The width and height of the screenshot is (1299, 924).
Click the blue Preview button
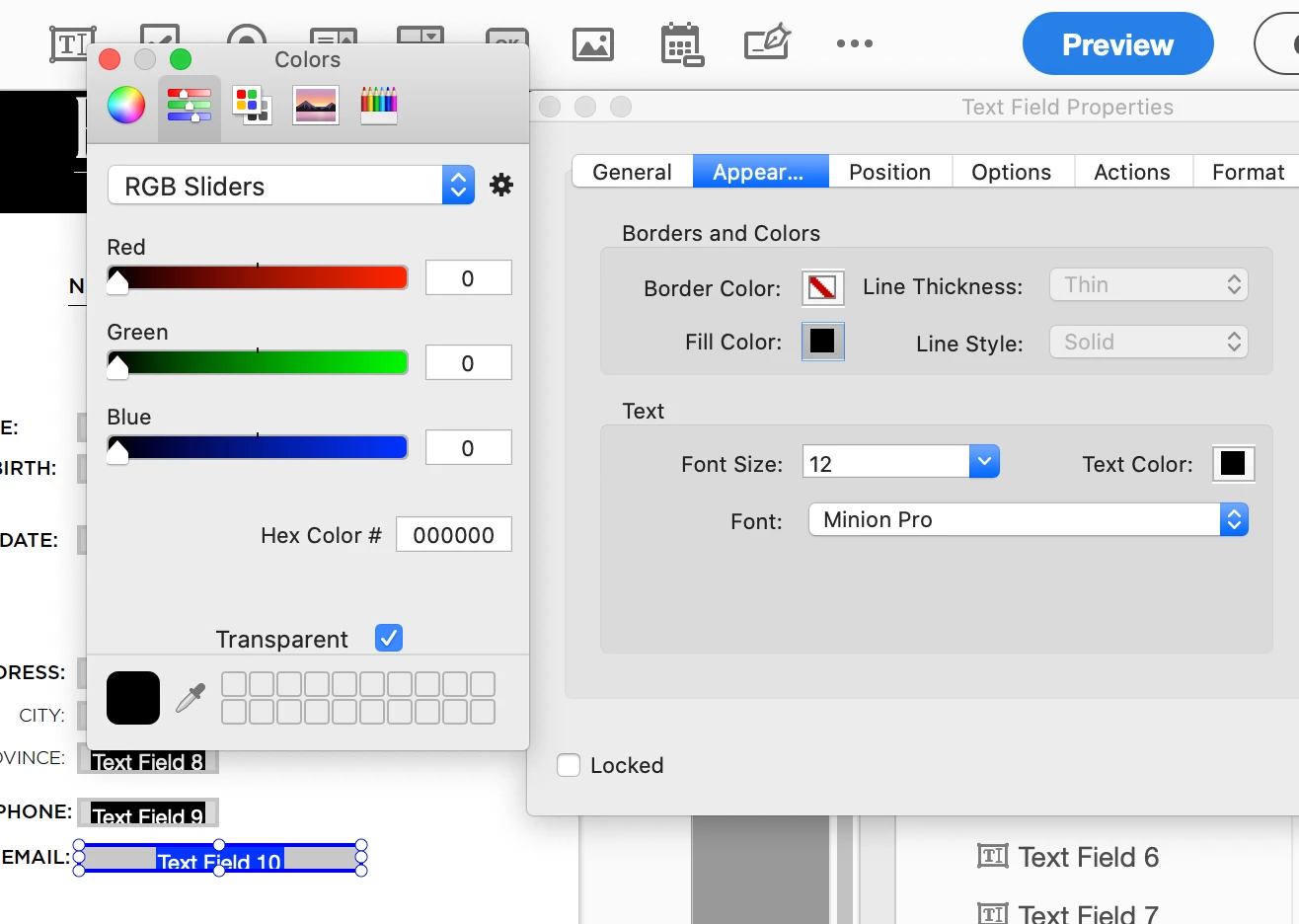pyautogui.click(x=1118, y=44)
